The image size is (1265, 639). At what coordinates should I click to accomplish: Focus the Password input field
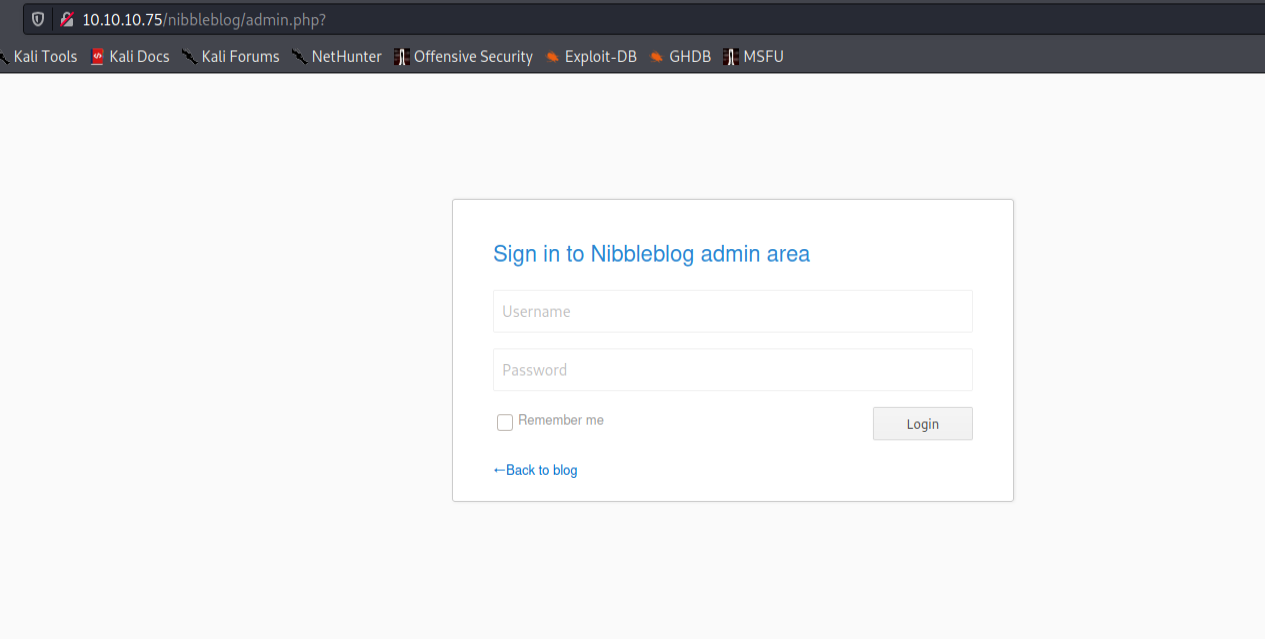tap(732, 369)
